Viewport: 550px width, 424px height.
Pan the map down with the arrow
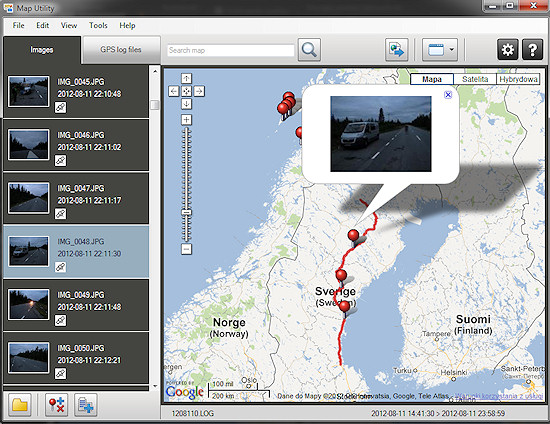pyautogui.click(x=186, y=104)
